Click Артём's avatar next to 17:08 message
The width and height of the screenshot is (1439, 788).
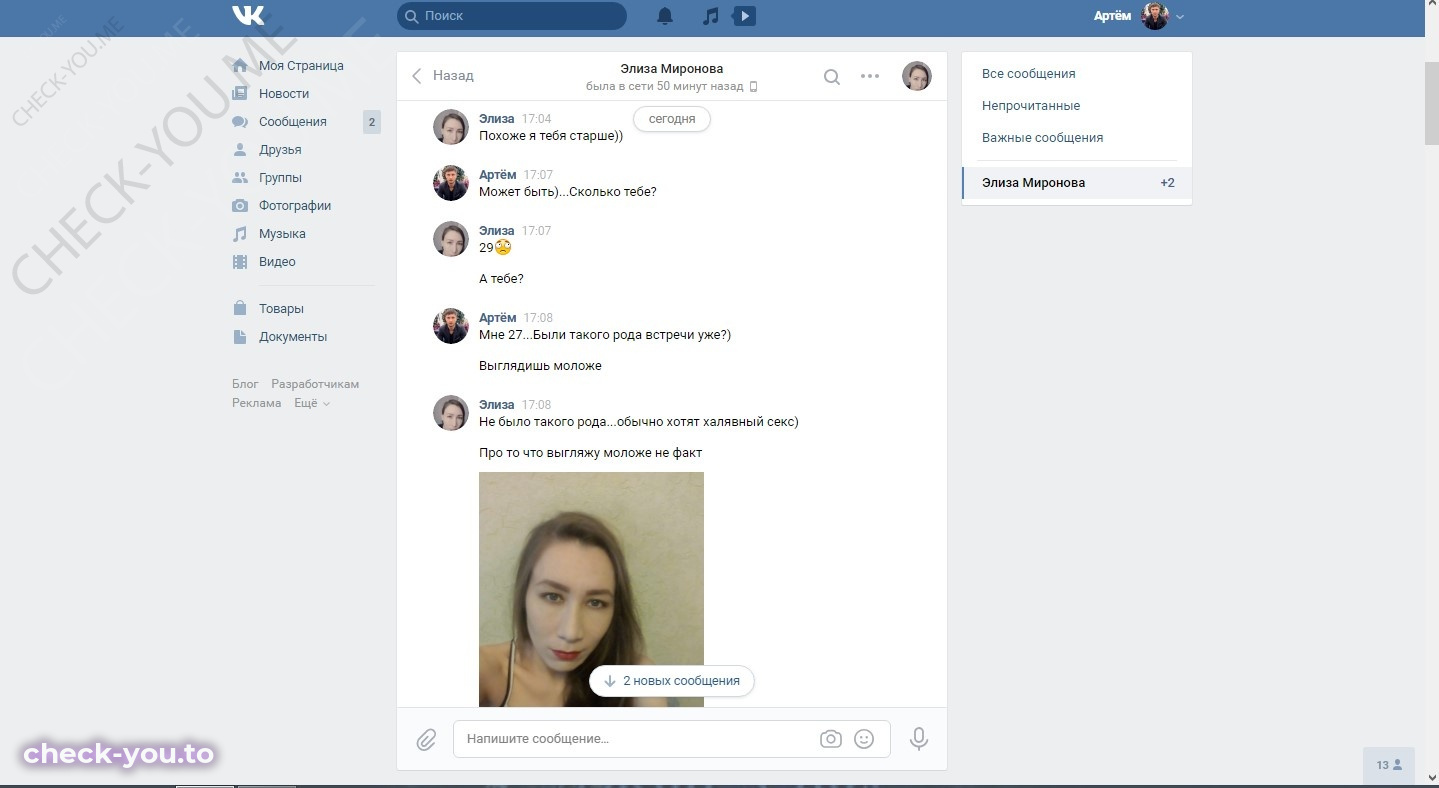click(451, 326)
